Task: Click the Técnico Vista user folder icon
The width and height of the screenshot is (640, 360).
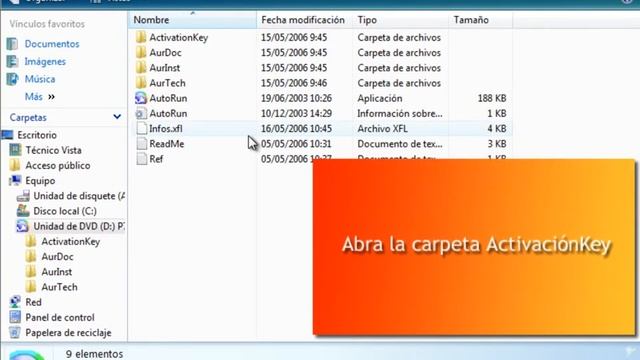Action: point(16,150)
